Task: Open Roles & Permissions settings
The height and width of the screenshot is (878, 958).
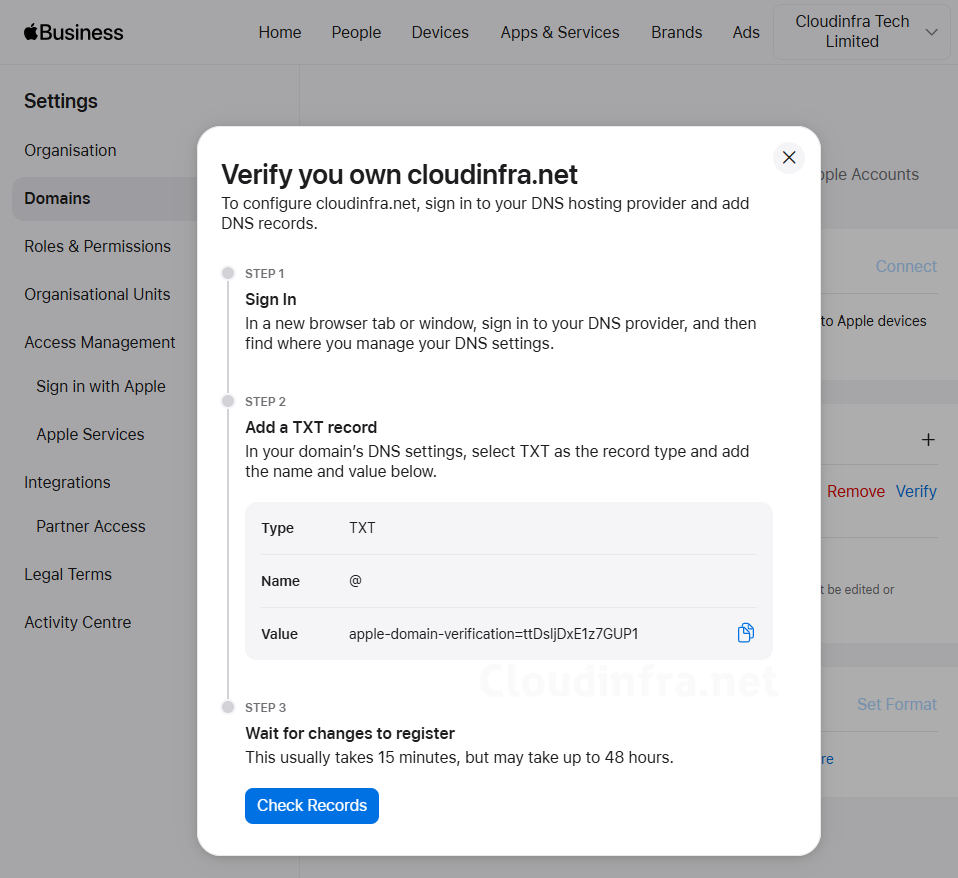Action: (97, 246)
